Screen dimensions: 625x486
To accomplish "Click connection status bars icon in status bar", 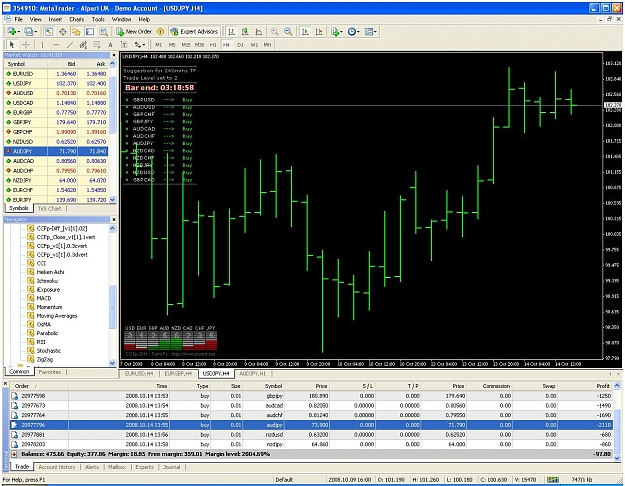I will click(552, 480).
